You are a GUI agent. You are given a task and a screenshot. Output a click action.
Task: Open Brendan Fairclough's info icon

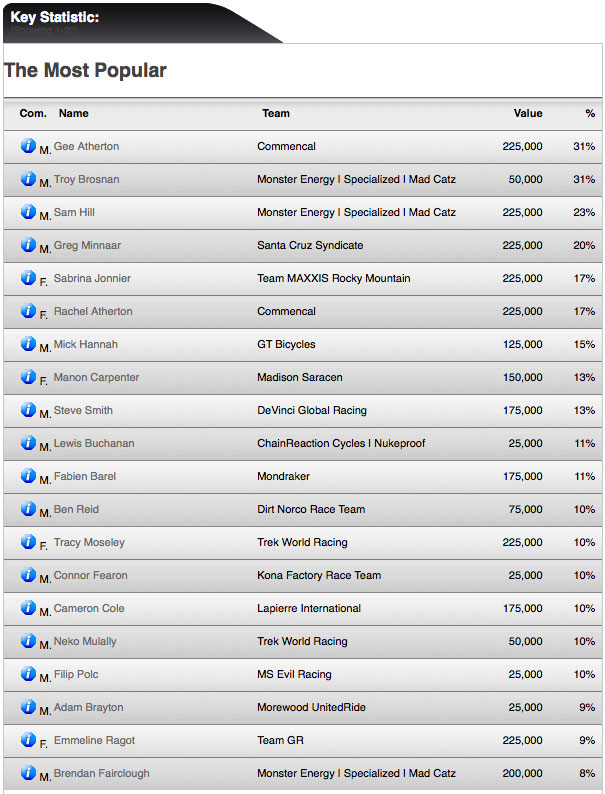pyautogui.click(x=28, y=773)
